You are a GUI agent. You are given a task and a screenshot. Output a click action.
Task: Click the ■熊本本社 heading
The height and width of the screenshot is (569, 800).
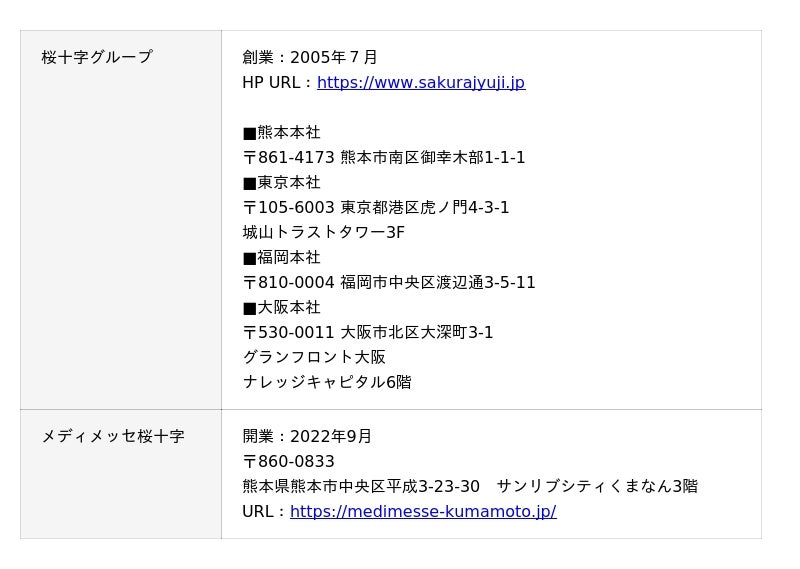282,133
